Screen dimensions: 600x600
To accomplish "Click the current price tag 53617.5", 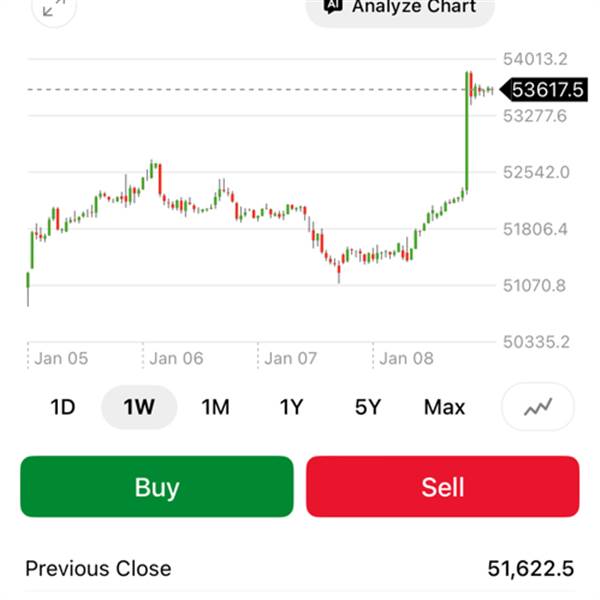I will pyautogui.click(x=545, y=90).
